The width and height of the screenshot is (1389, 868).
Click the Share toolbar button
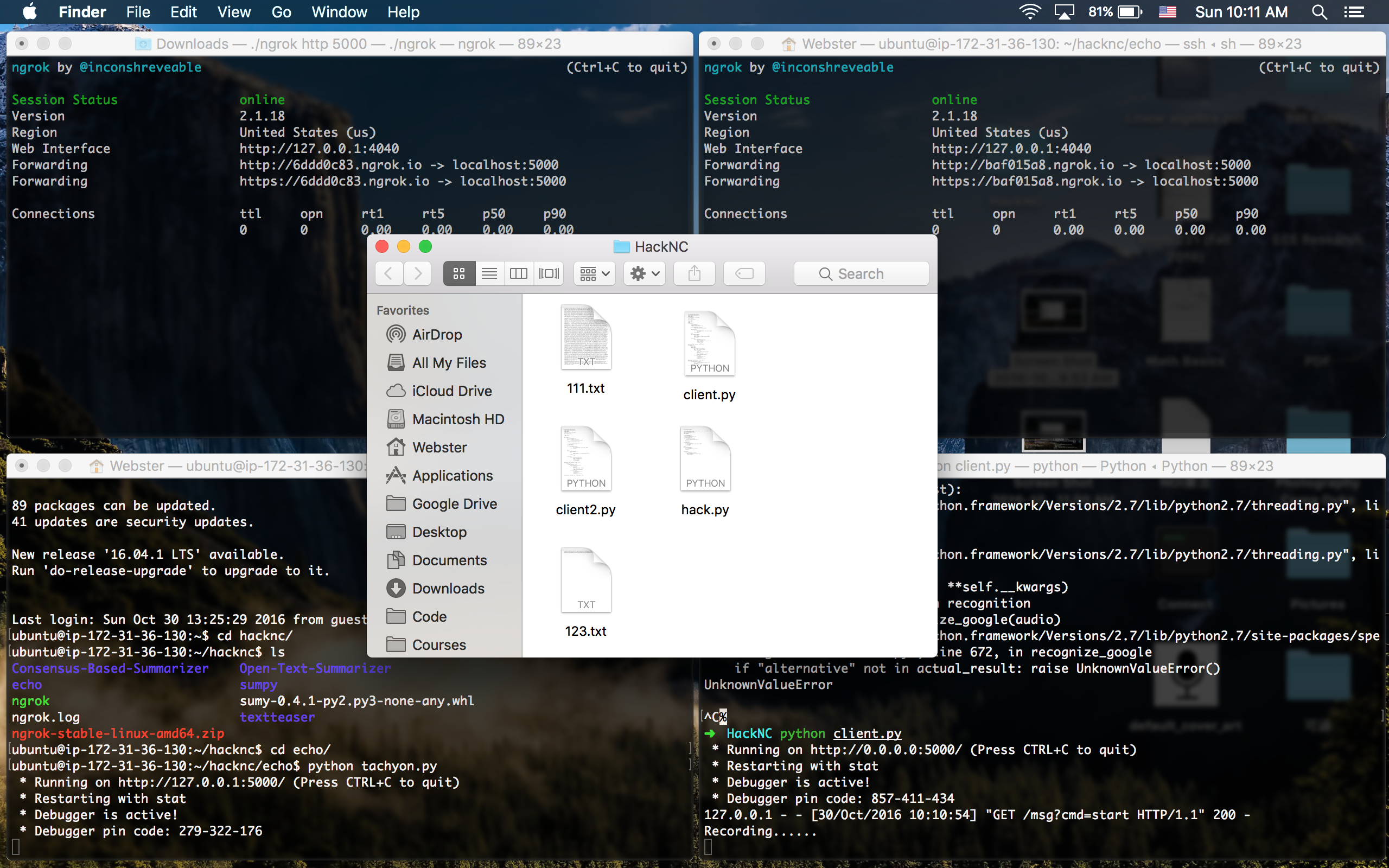(x=694, y=273)
